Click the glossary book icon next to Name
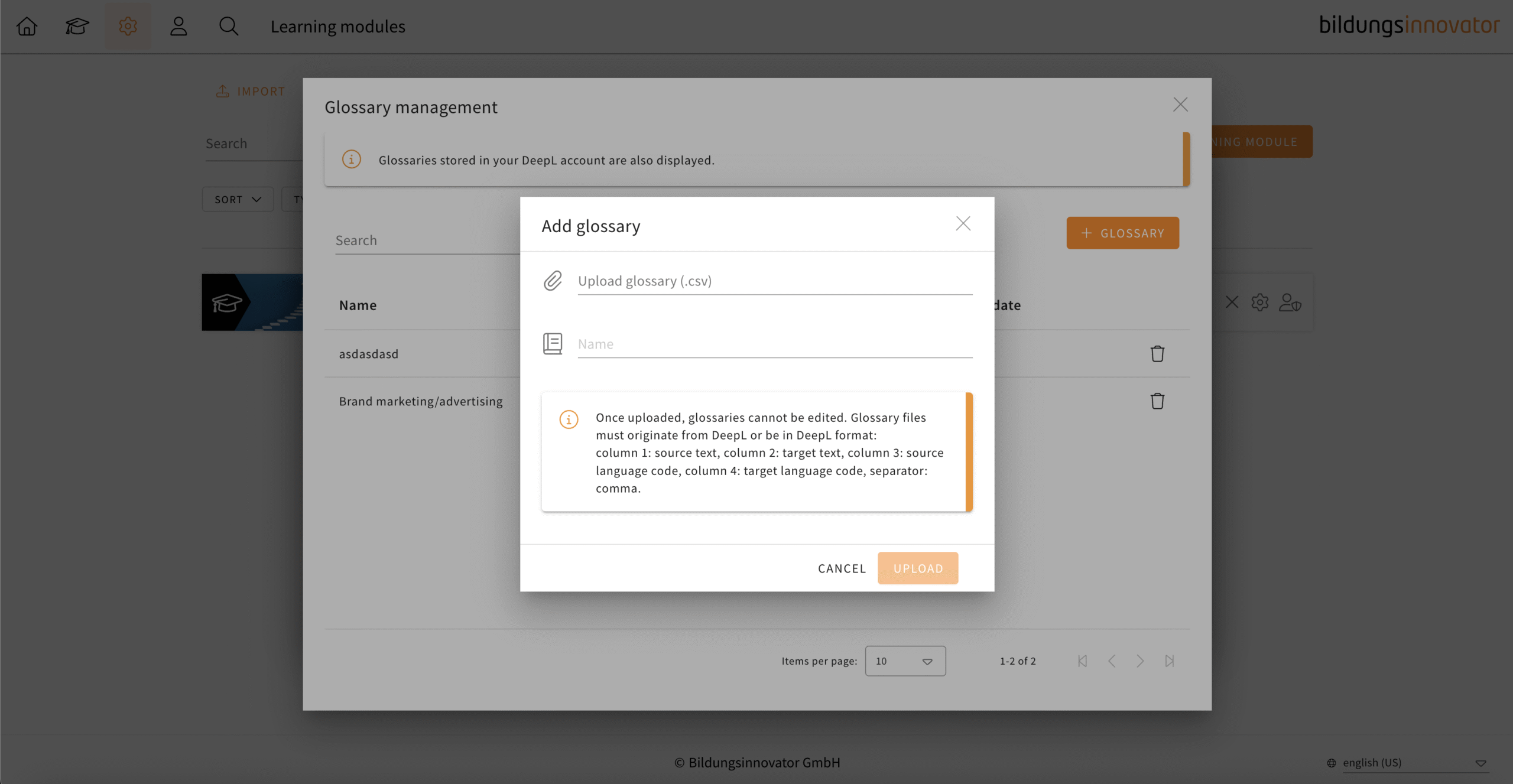Viewport: 1513px width, 784px height. 553,343
